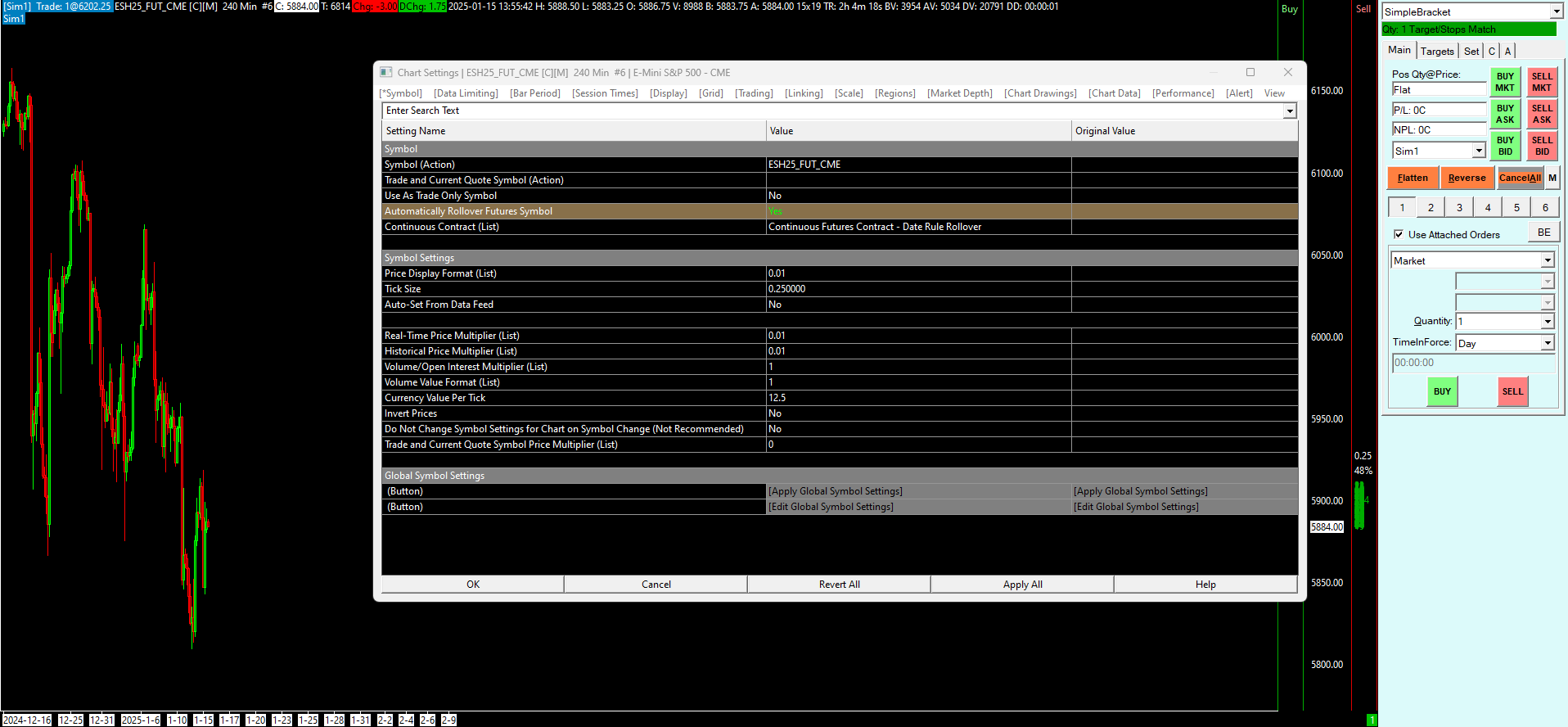Click the BUY BID button
1568x727 pixels.
point(1505,146)
